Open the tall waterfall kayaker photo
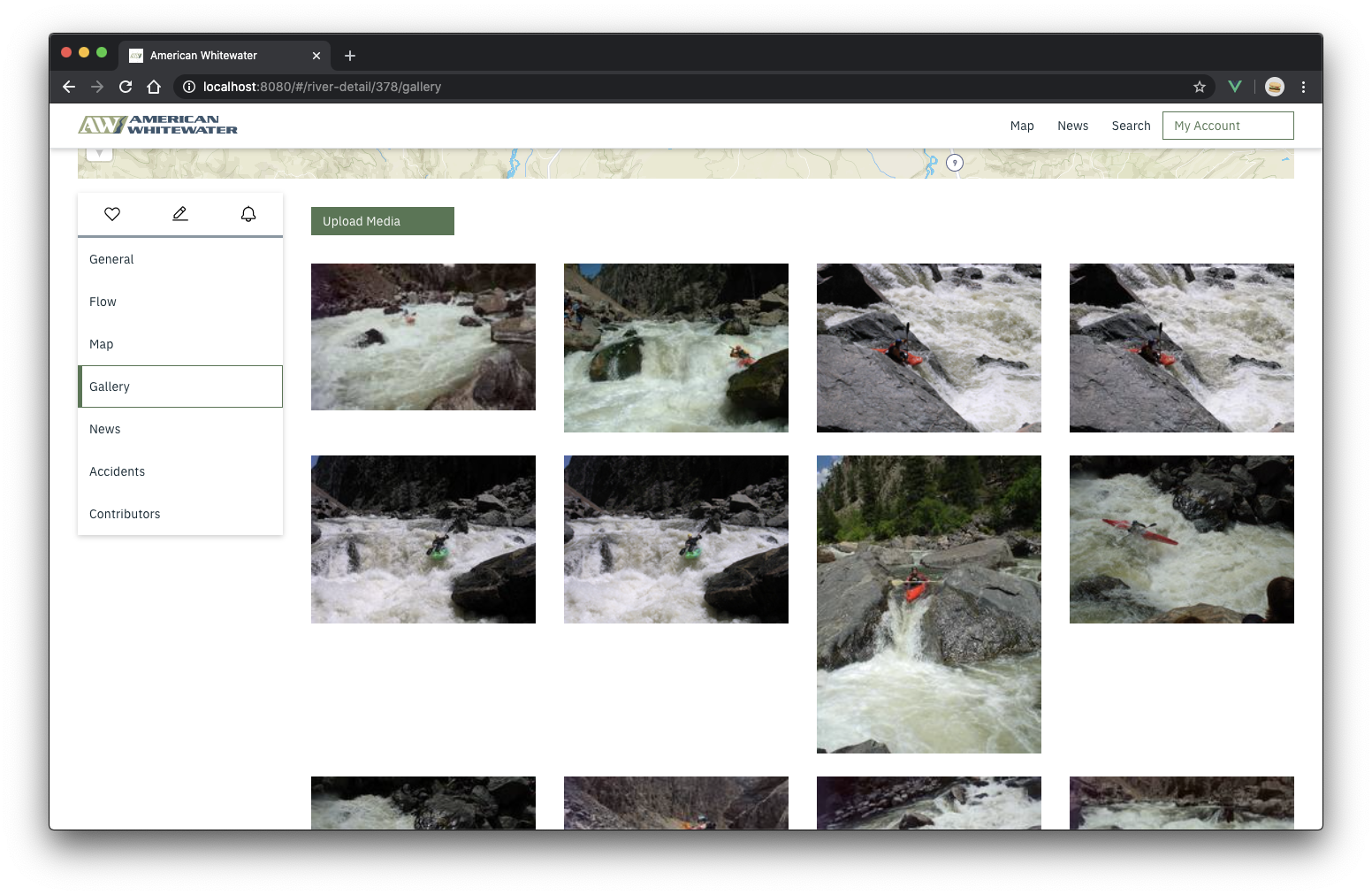1372x895 pixels. (x=928, y=604)
